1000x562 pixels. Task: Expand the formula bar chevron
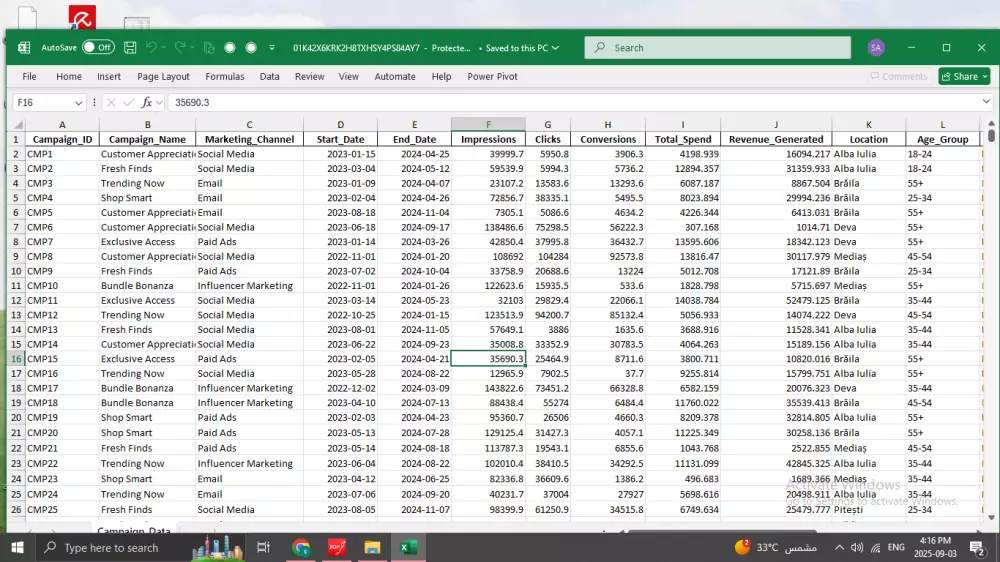[x=985, y=102]
